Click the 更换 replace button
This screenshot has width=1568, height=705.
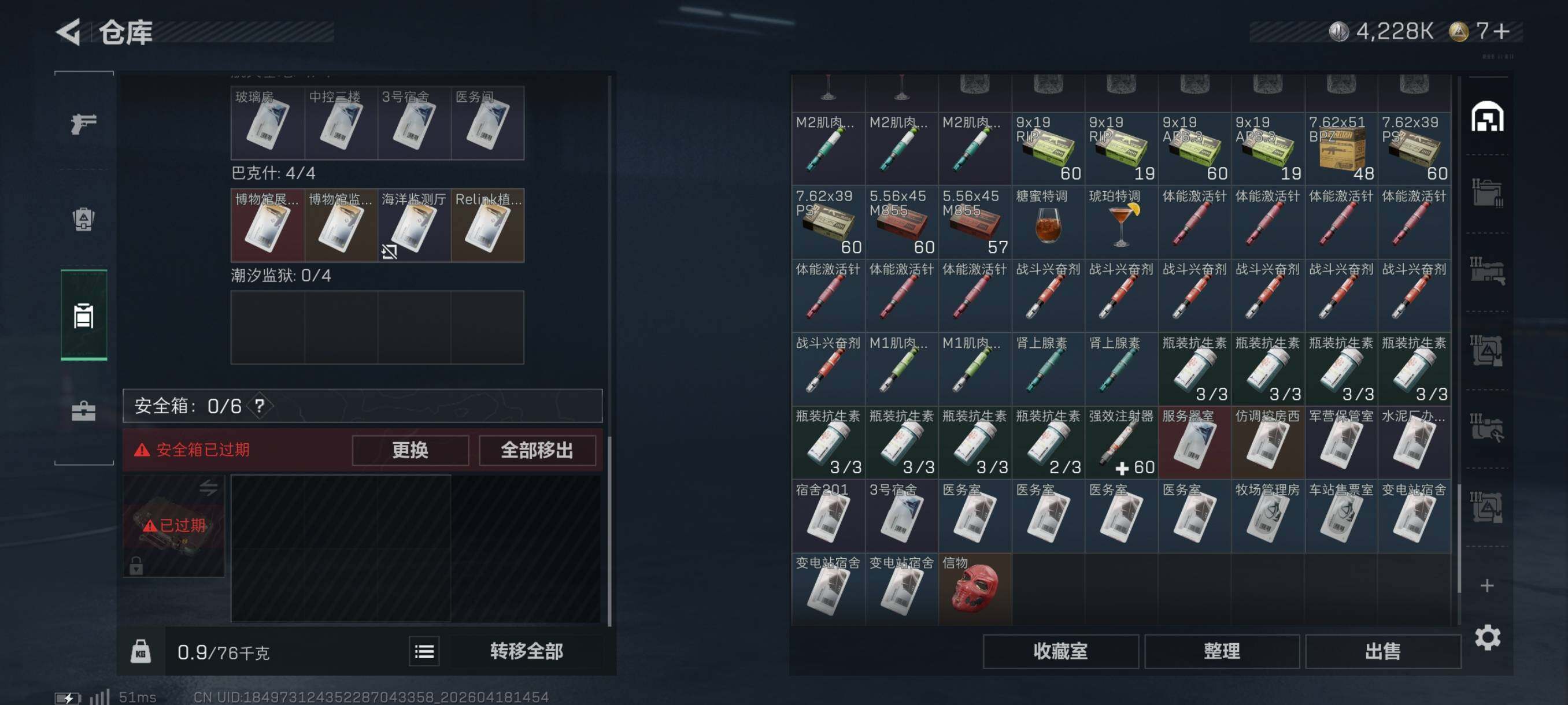tap(411, 450)
